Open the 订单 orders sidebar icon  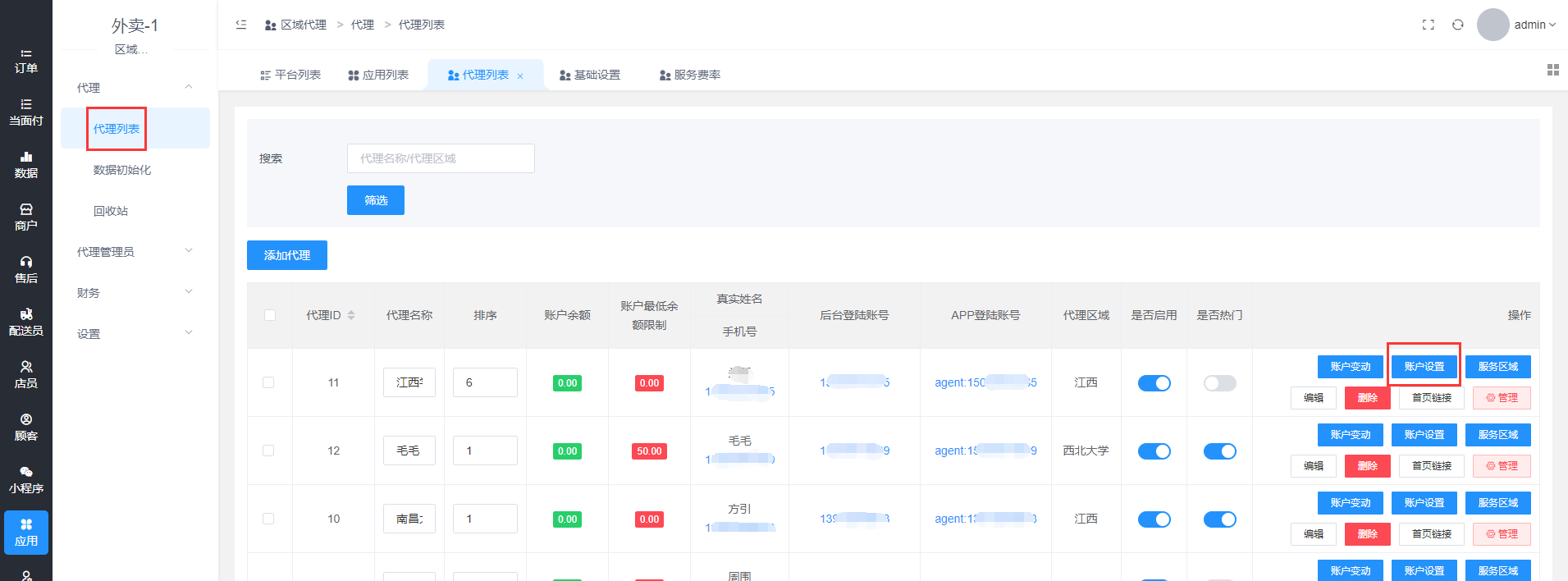point(25,61)
